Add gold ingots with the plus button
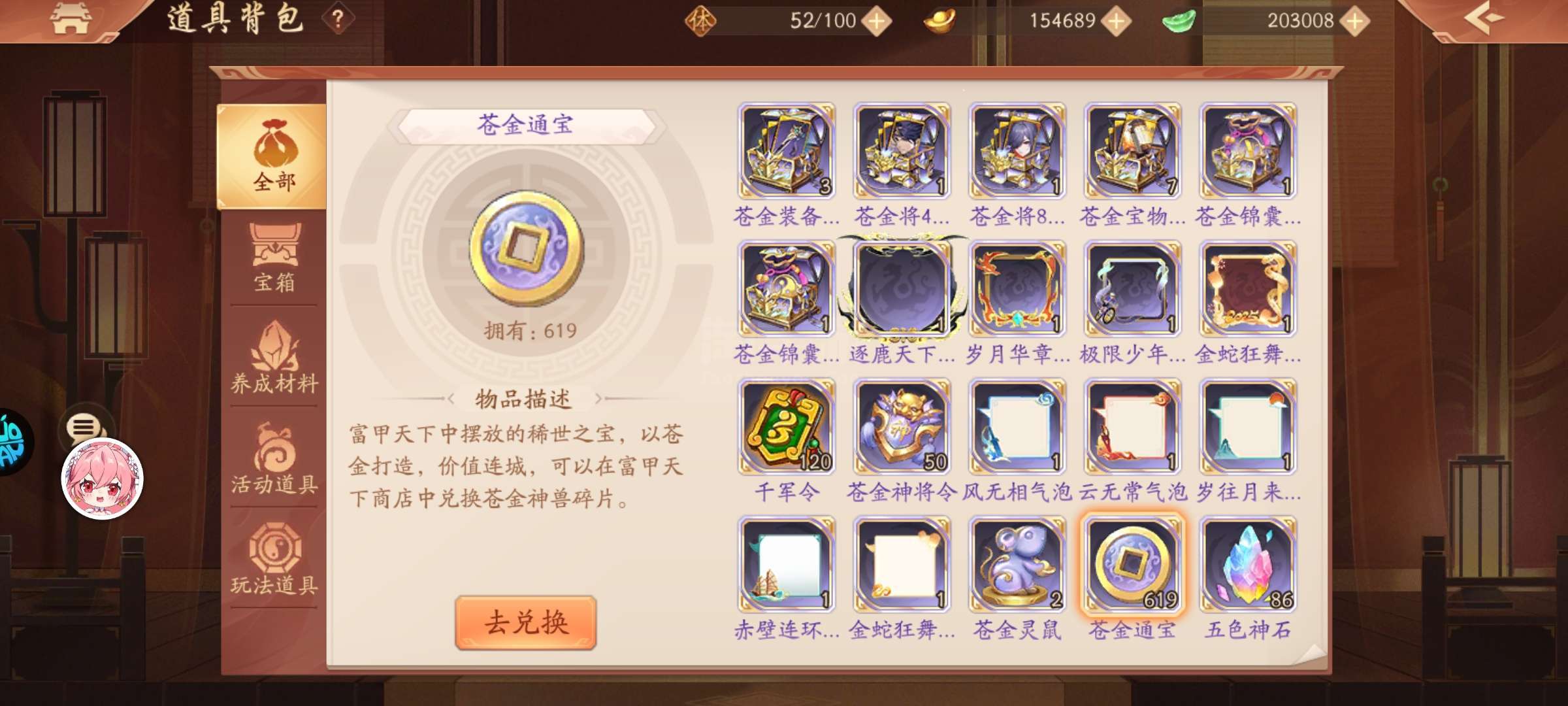 [1117, 22]
